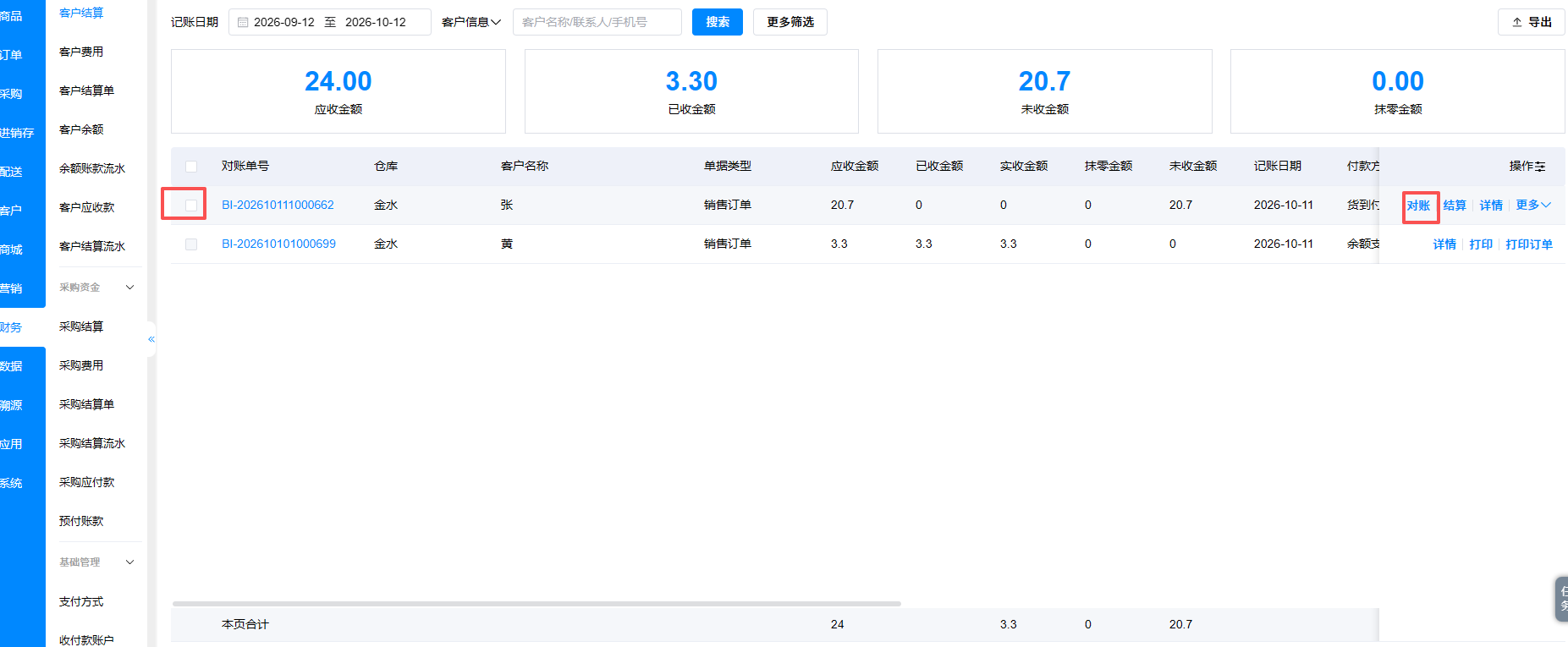This screenshot has width=1568, height=647.
Task: Open 详情 for customer 黄's row
Action: (1444, 244)
